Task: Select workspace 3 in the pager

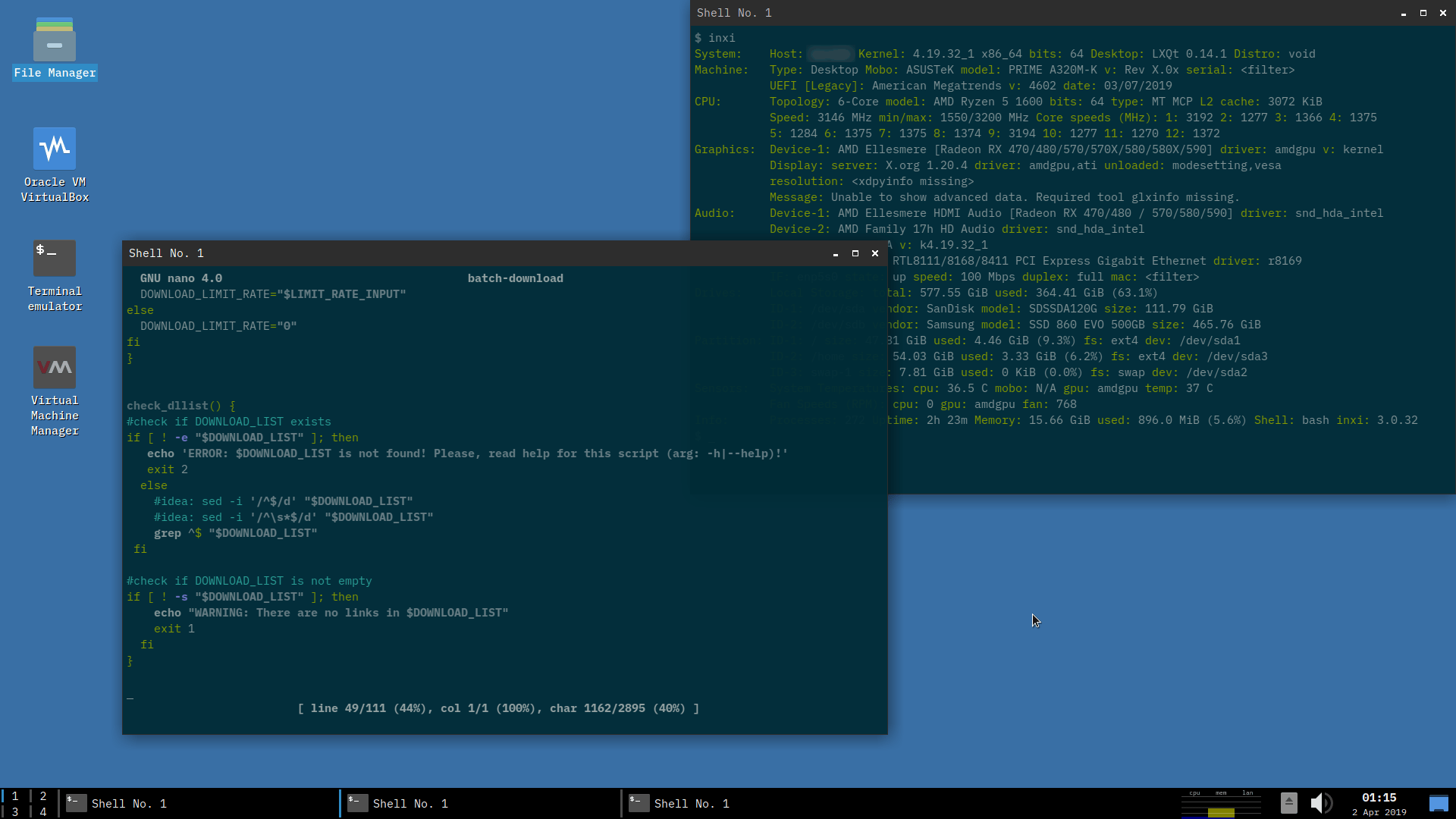Action: click(x=14, y=811)
